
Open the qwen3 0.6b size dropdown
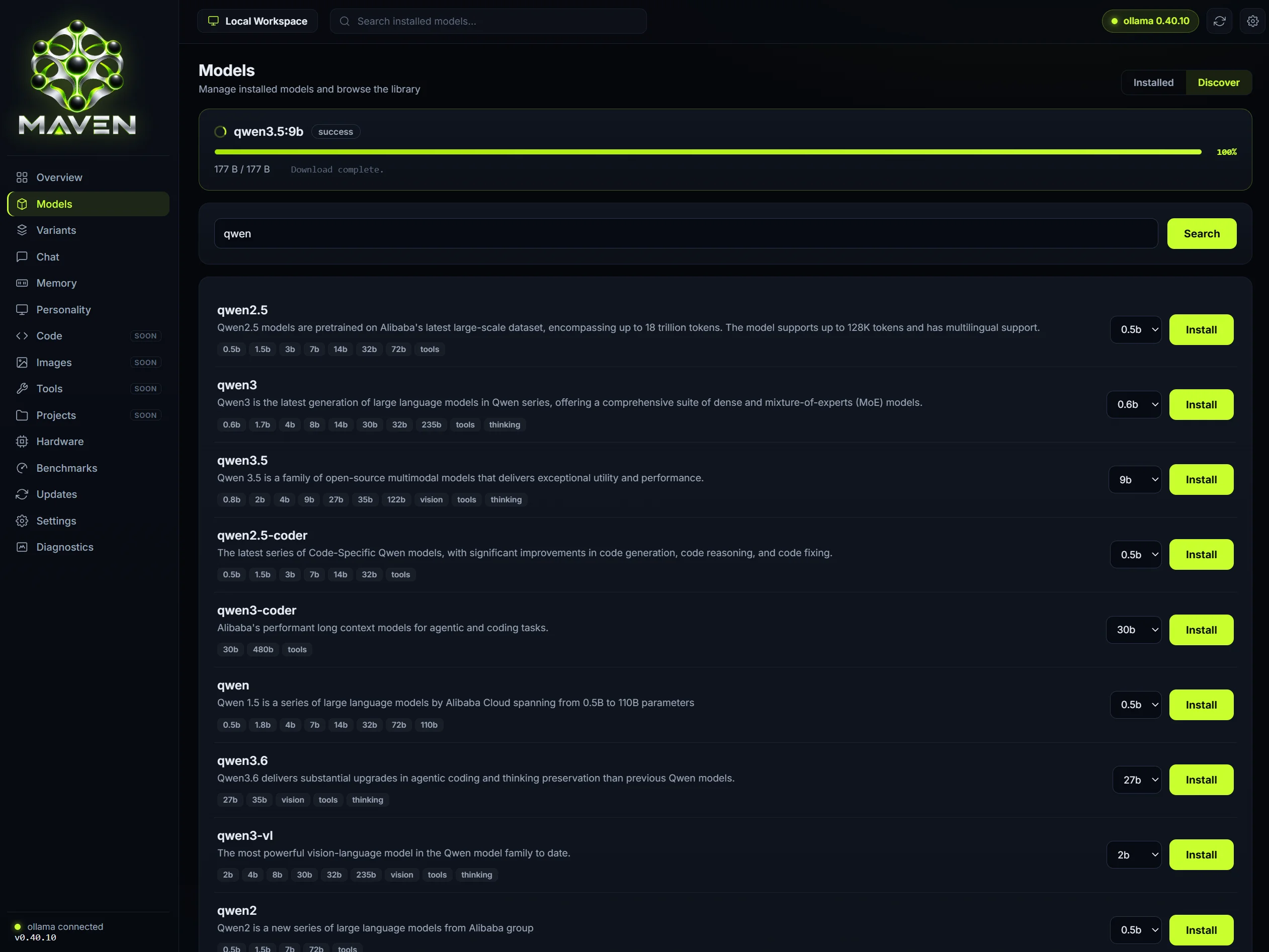pos(1134,405)
